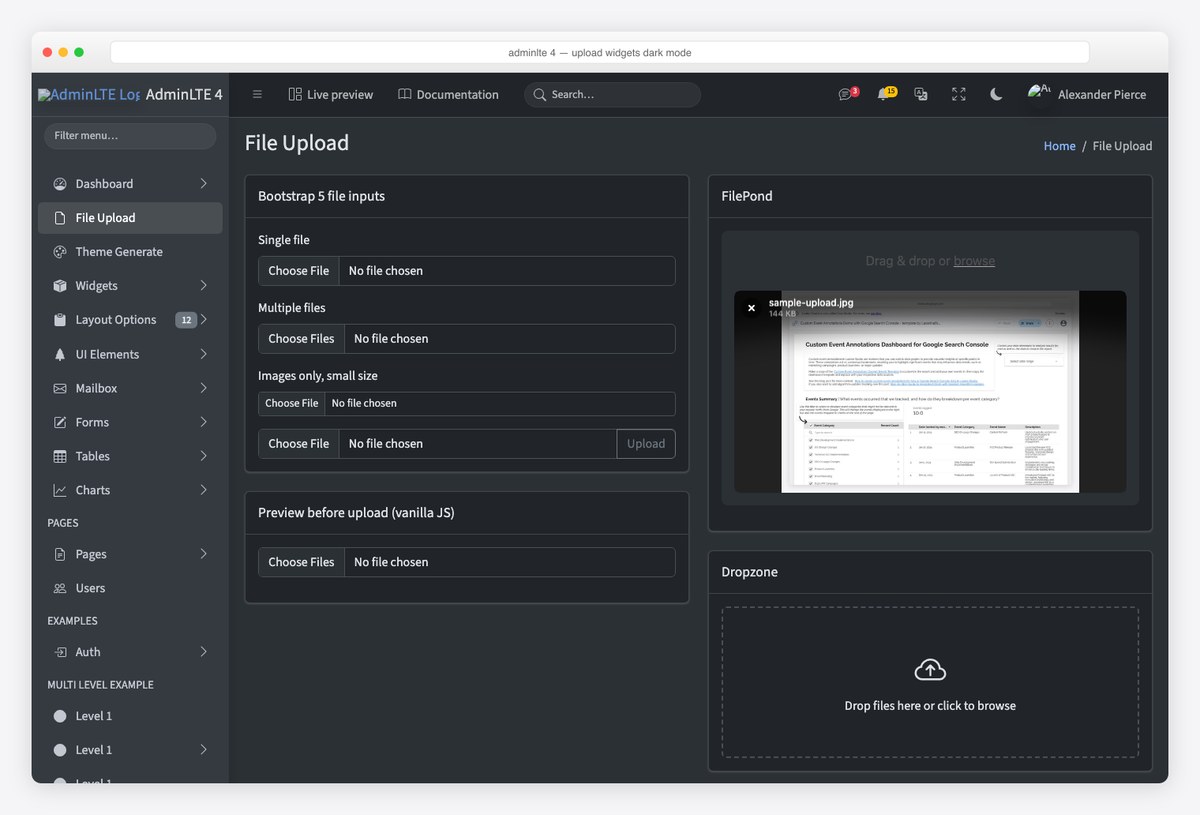Expand the UI Elements chevron

203,353
